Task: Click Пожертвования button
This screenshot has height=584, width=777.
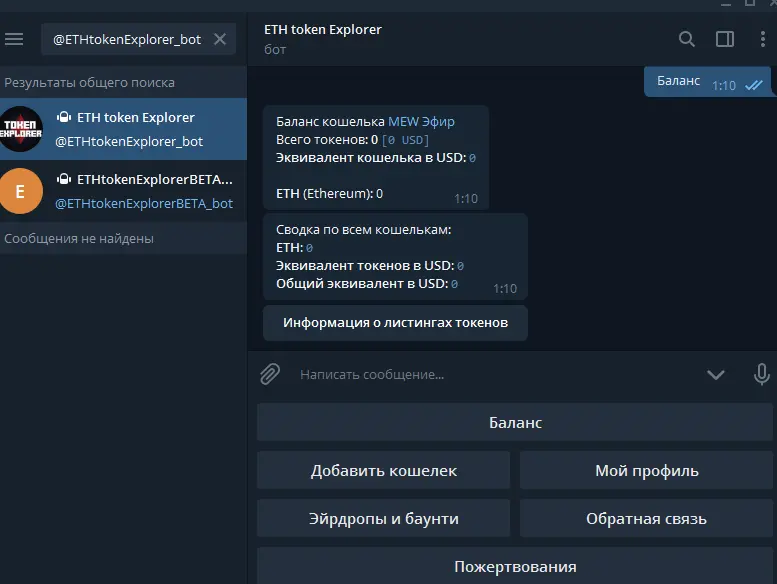Action: tap(515, 566)
